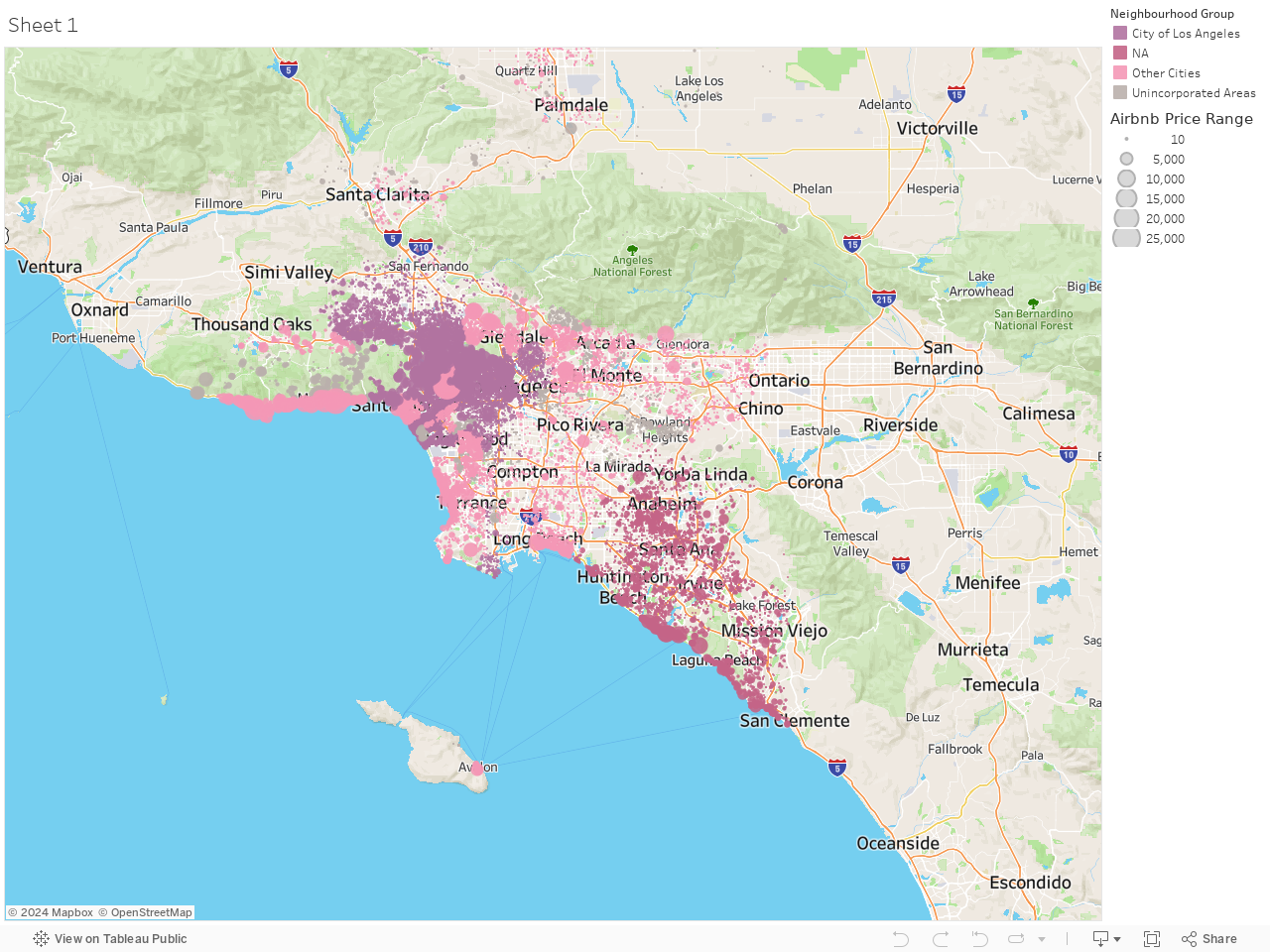
Task: Select Other Cities legend color swatch
Action: point(1120,72)
